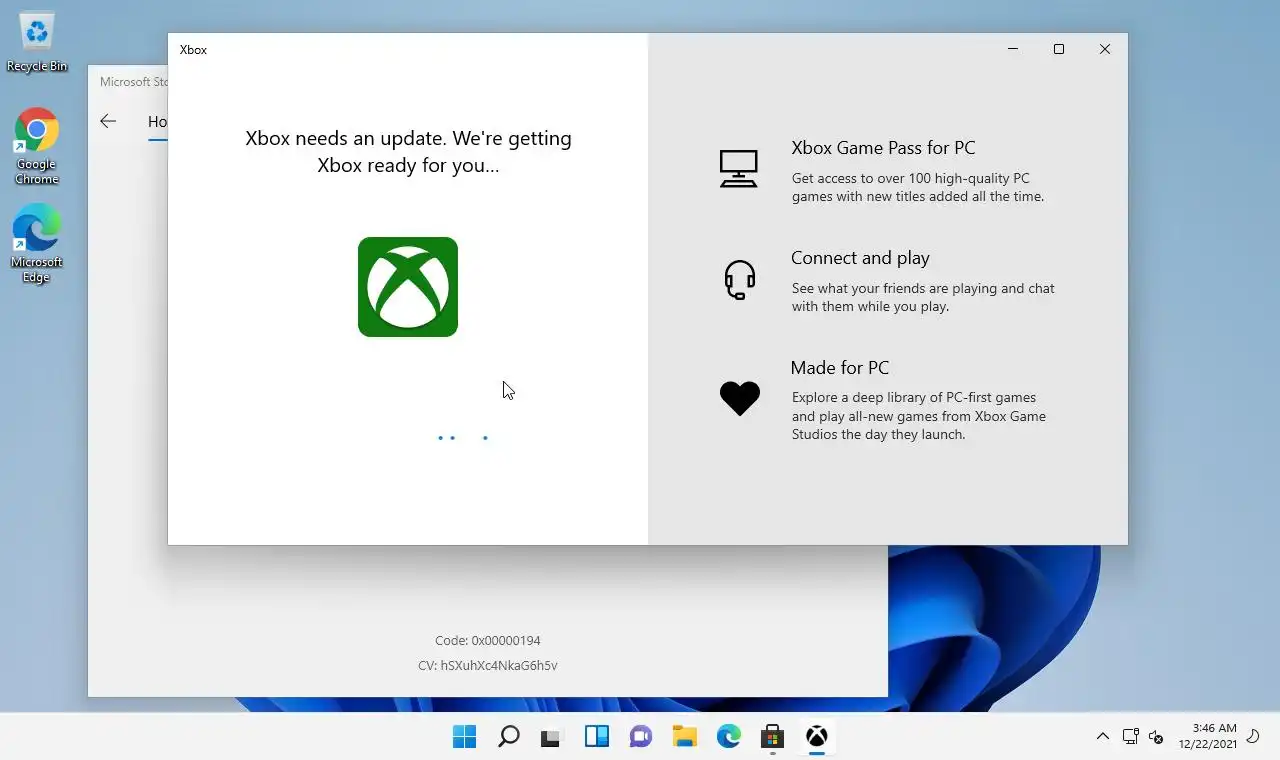
Task: Click error Code: 0x00000194 text
Action: (x=487, y=641)
